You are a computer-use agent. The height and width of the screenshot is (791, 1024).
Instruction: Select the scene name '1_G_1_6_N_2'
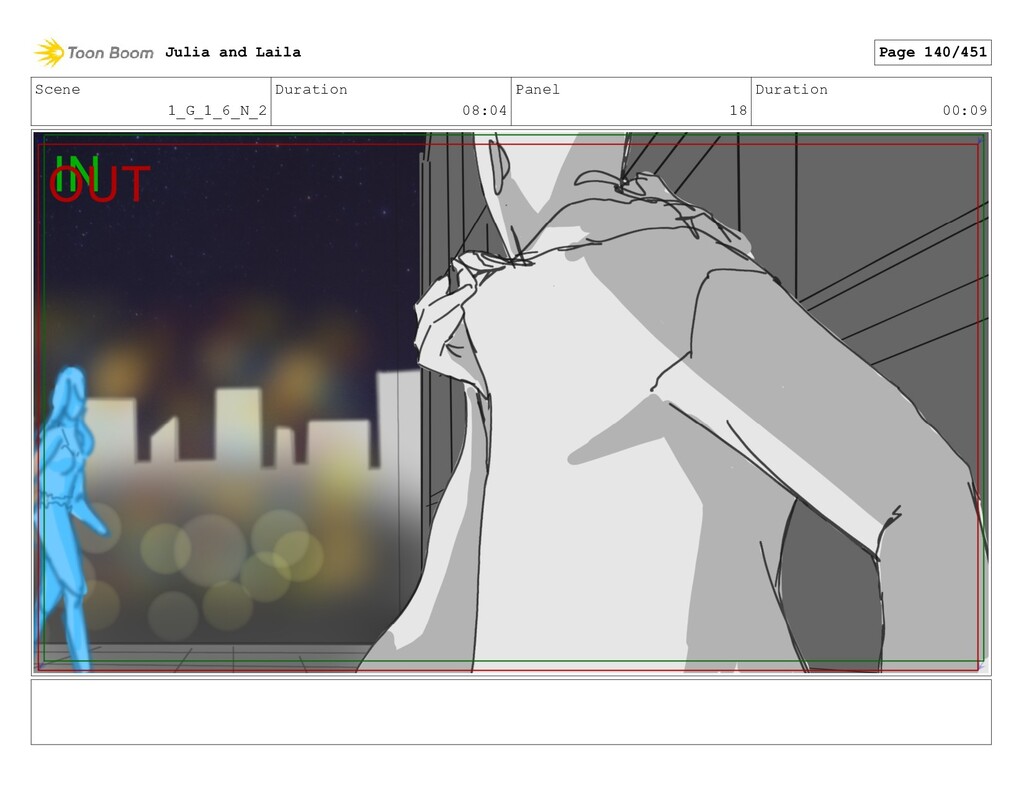tap(217, 110)
